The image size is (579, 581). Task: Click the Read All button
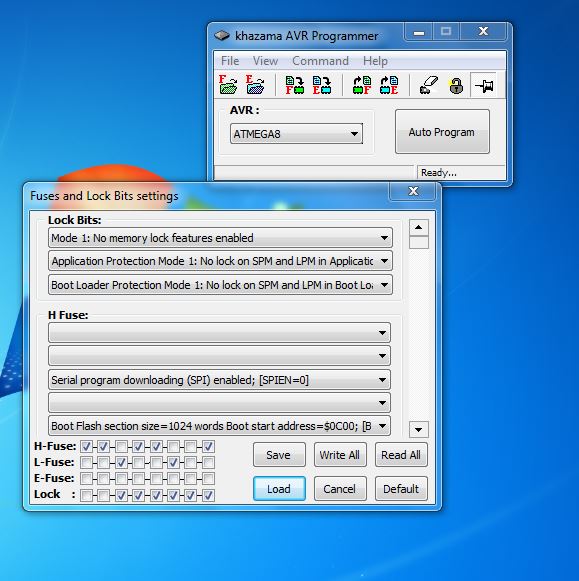(x=401, y=455)
